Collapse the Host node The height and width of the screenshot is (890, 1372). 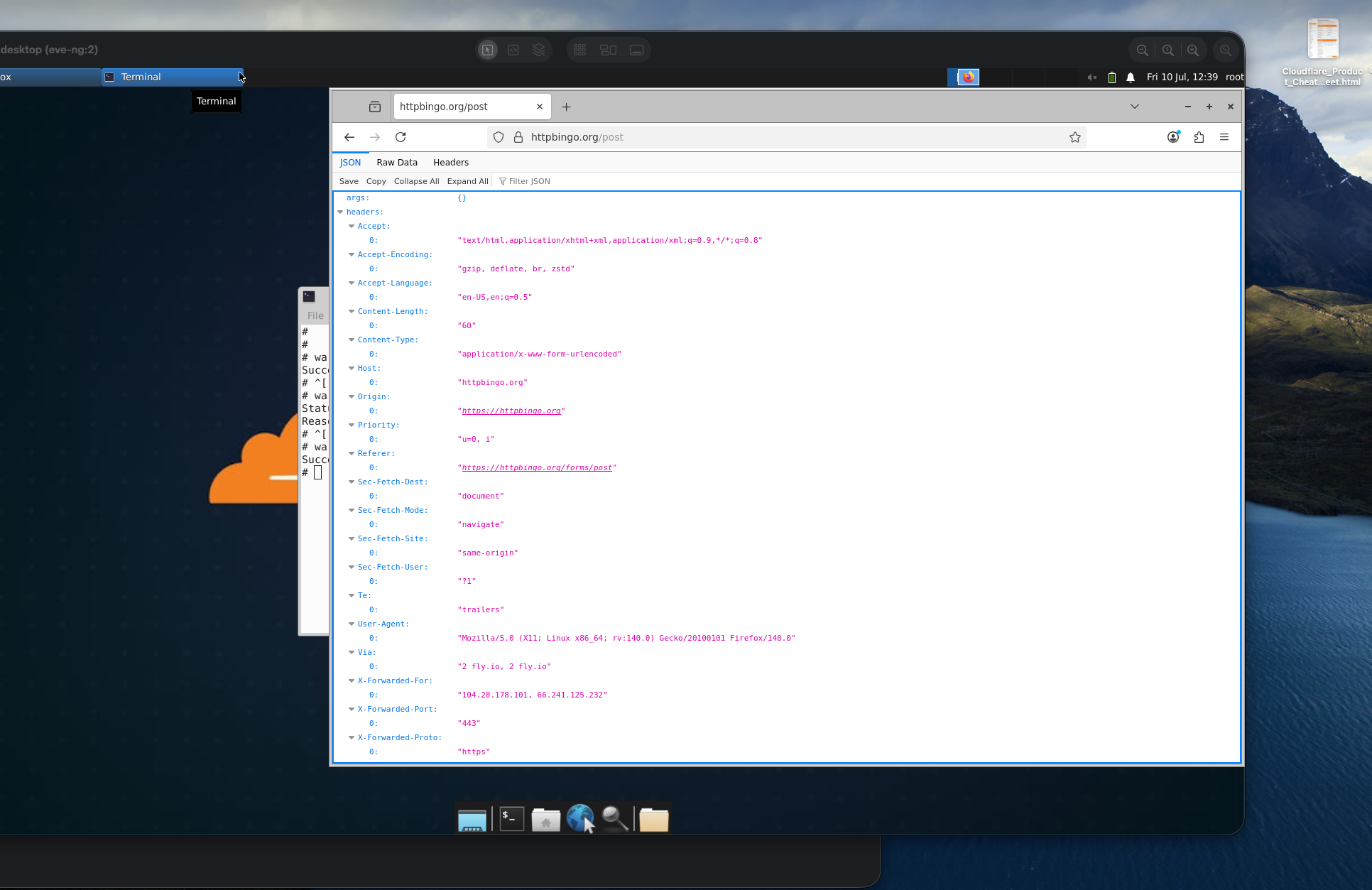352,368
